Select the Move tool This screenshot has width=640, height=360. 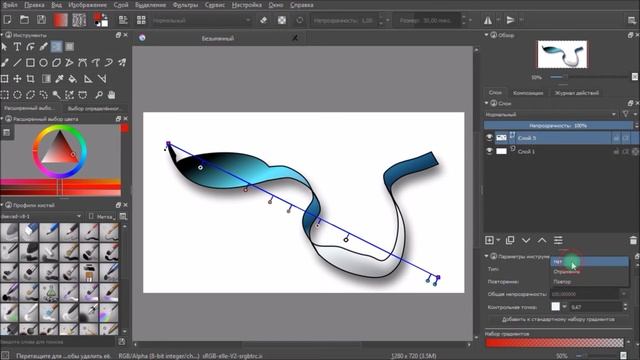tap(17, 79)
